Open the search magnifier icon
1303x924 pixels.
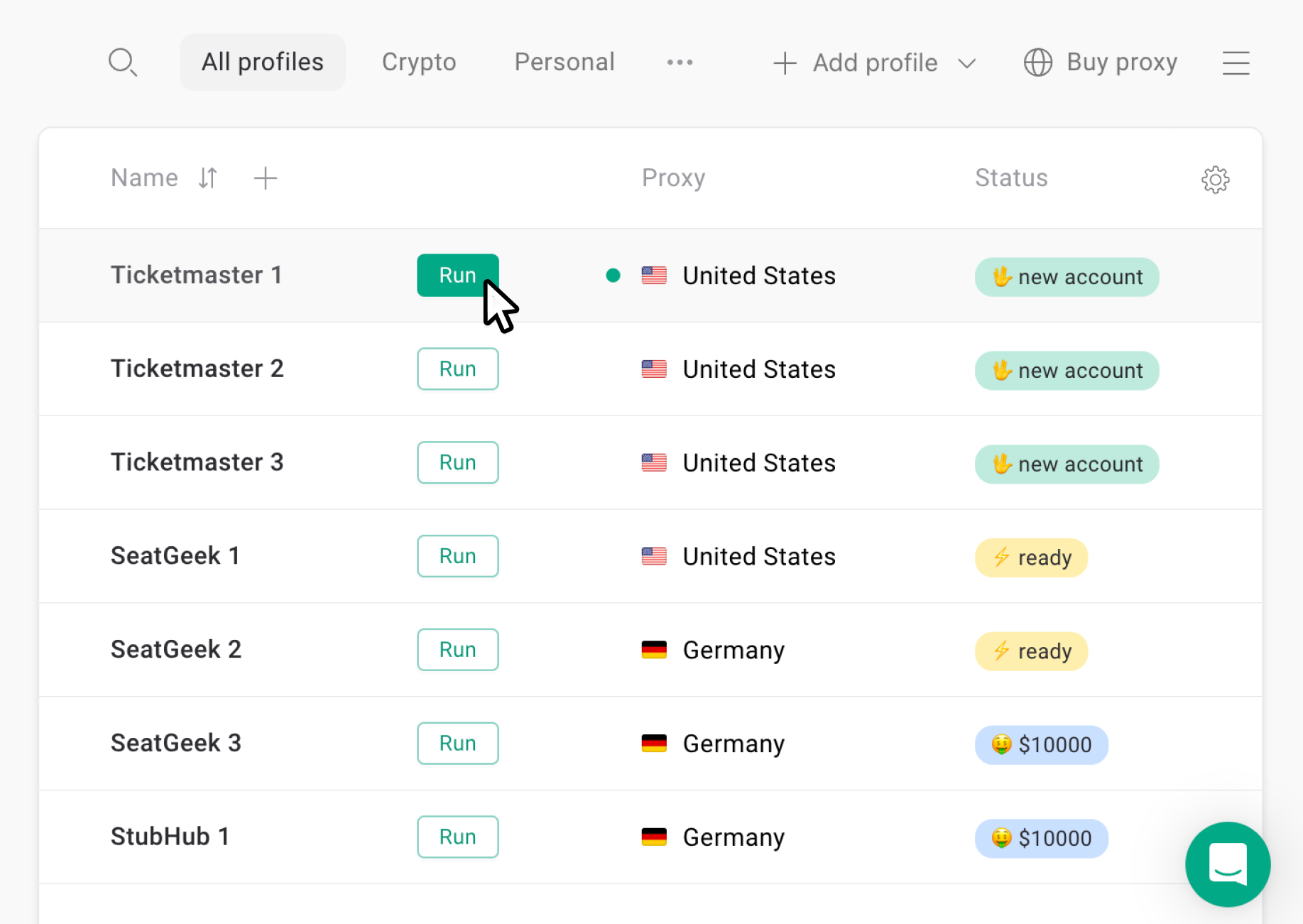(123, 62)
